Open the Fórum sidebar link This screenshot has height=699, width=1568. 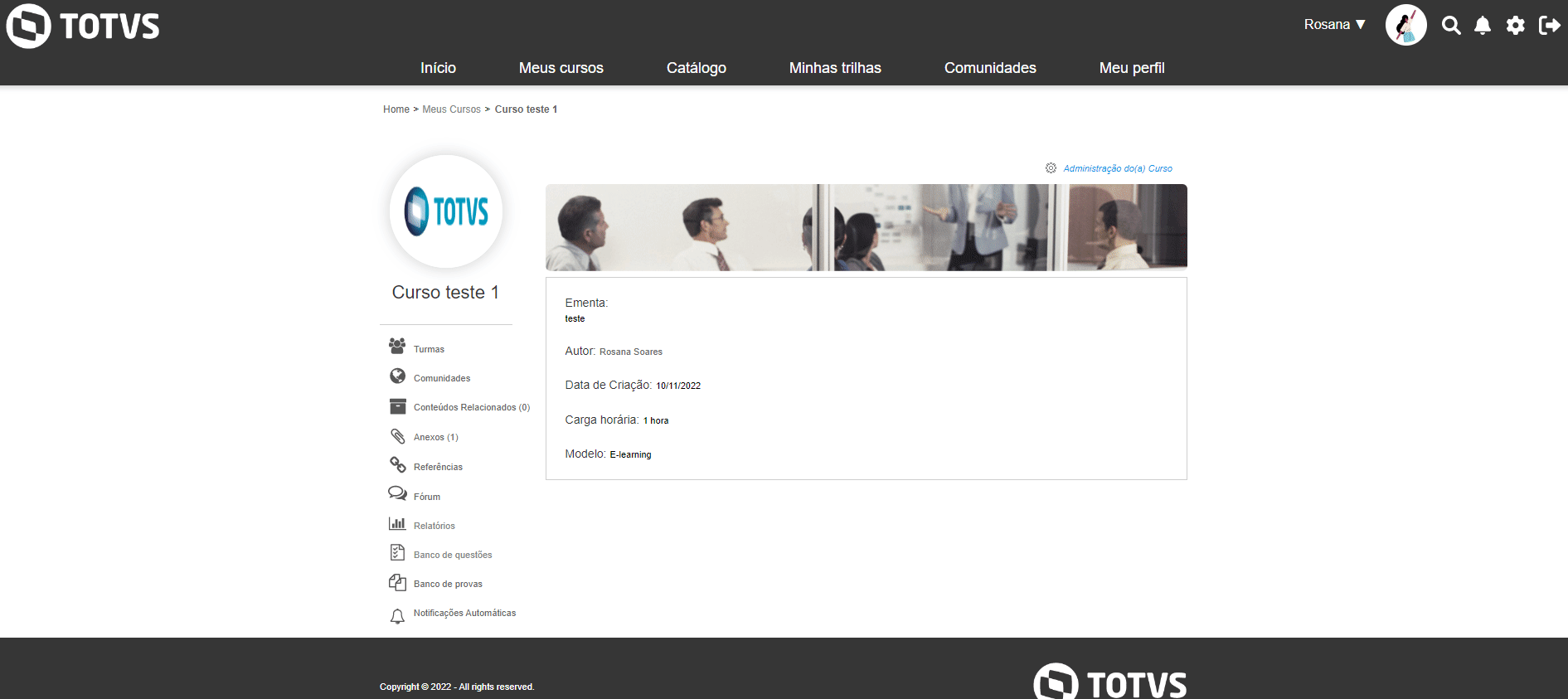click(427, 497)
